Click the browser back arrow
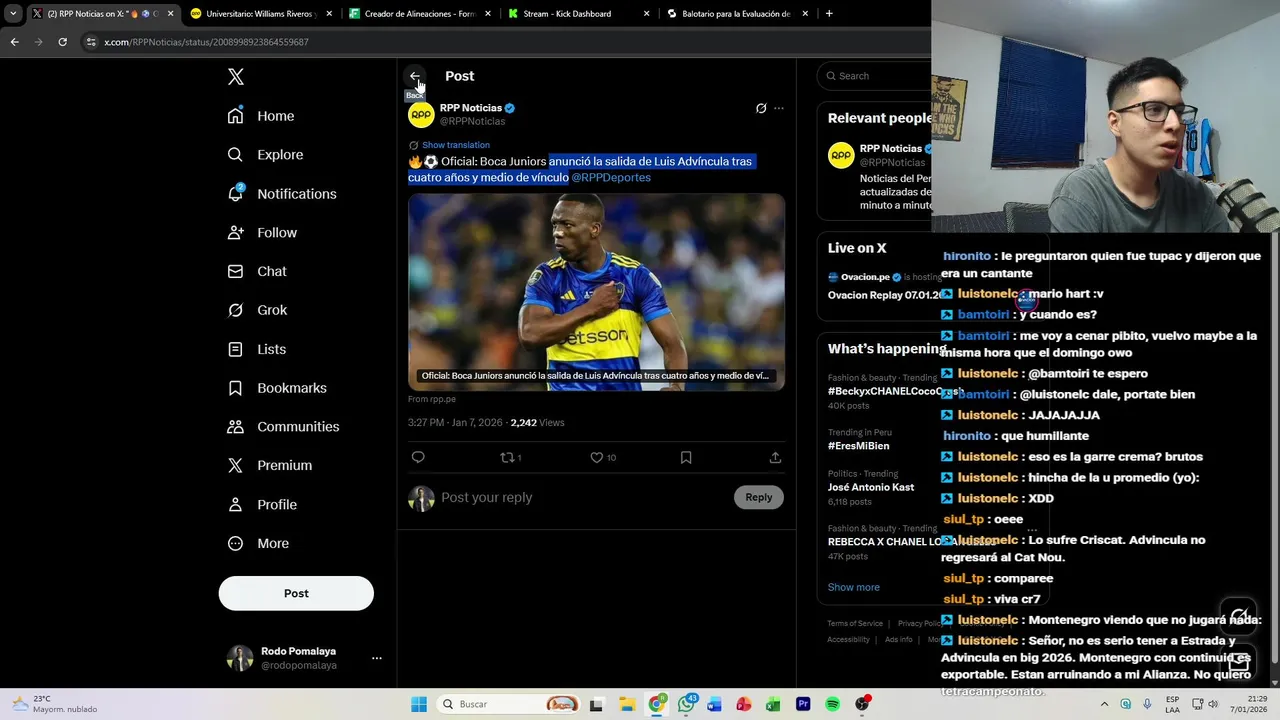 [14, 42]
